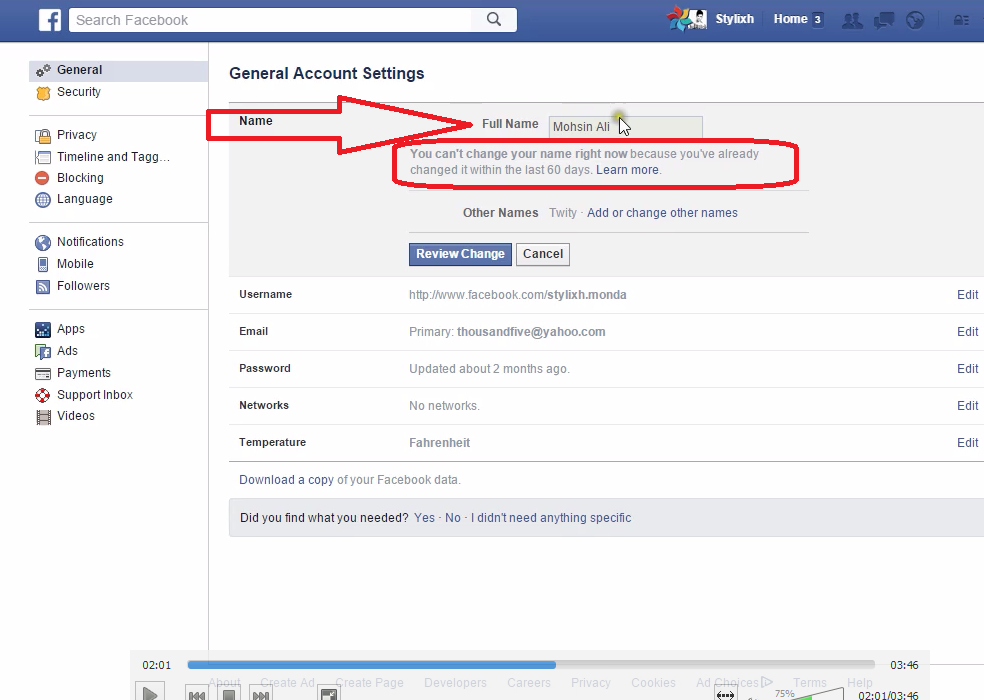Open the Security settings section
984x700 pixels.
point(78,92)
